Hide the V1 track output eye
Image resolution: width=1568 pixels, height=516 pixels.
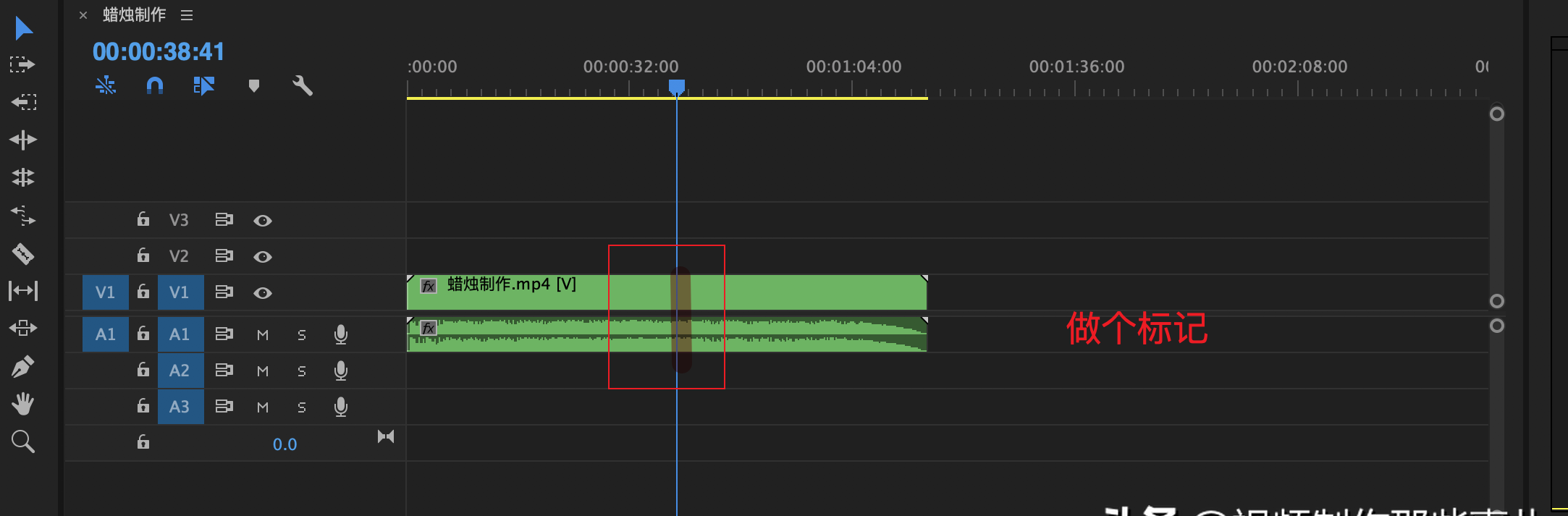(263, 292)
